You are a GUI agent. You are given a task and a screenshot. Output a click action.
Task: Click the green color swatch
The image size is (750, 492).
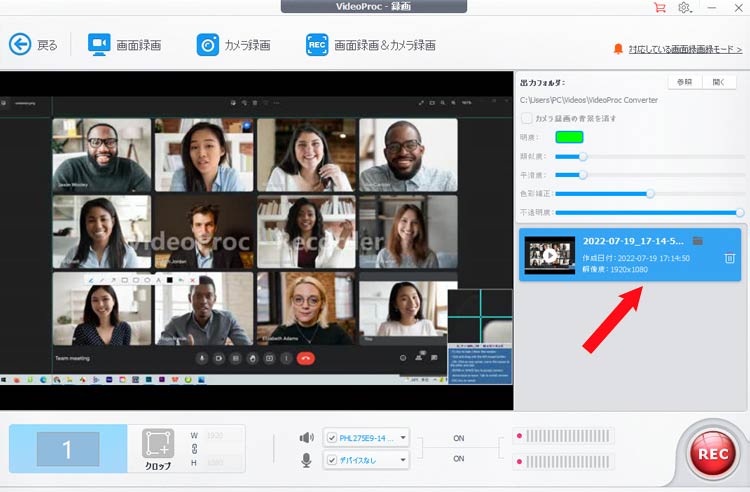pyautogui.click(x=569, y=137)
